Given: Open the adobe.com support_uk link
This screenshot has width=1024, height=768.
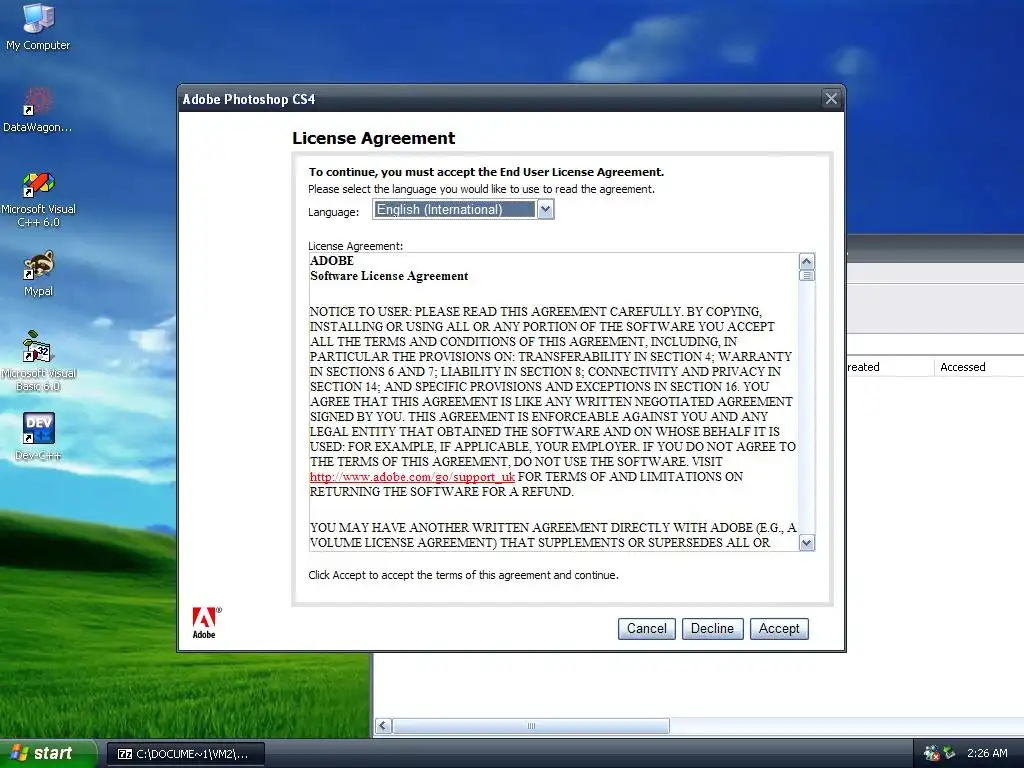Looking at the screenshot, I should coord(412,477).
